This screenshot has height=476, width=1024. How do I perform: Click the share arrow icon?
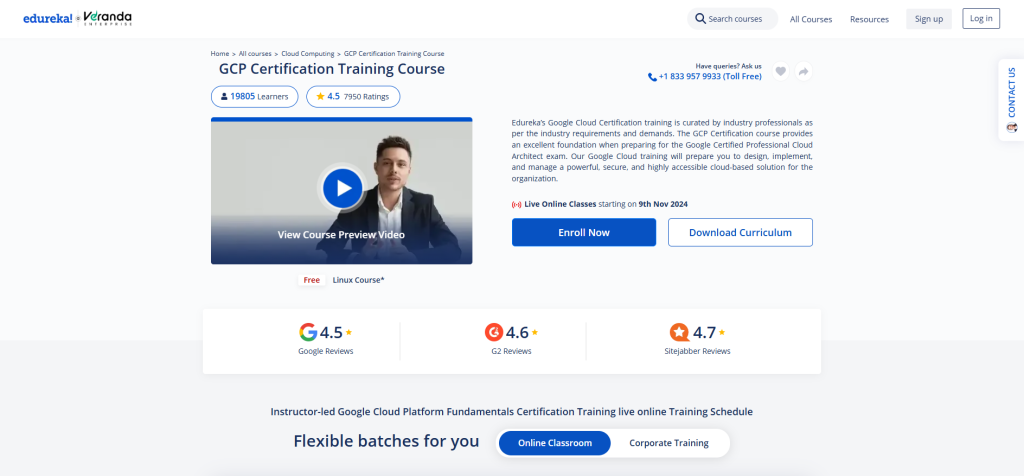[804, 72]
